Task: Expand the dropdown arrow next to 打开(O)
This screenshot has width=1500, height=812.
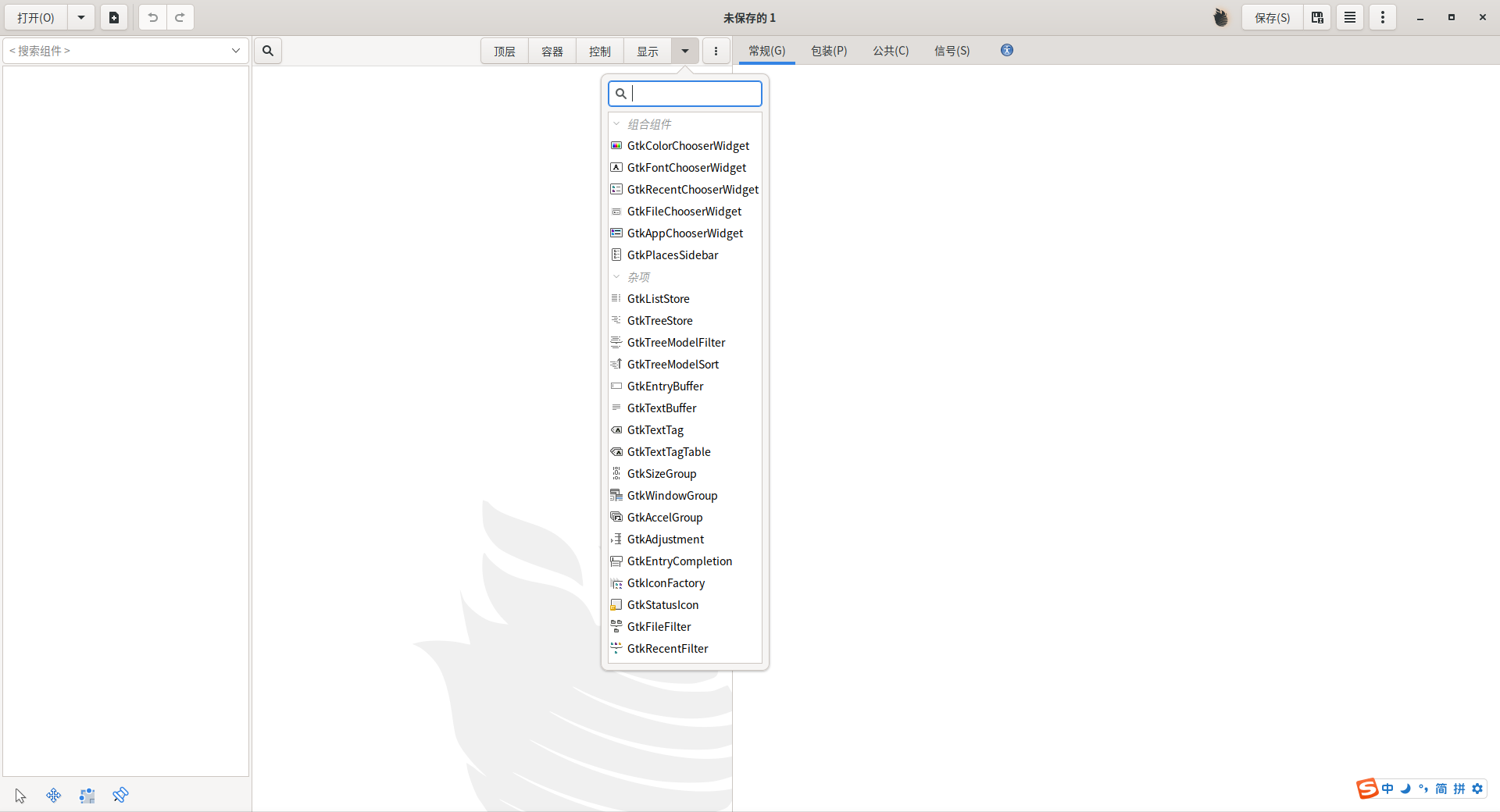Action: (80, 16)
